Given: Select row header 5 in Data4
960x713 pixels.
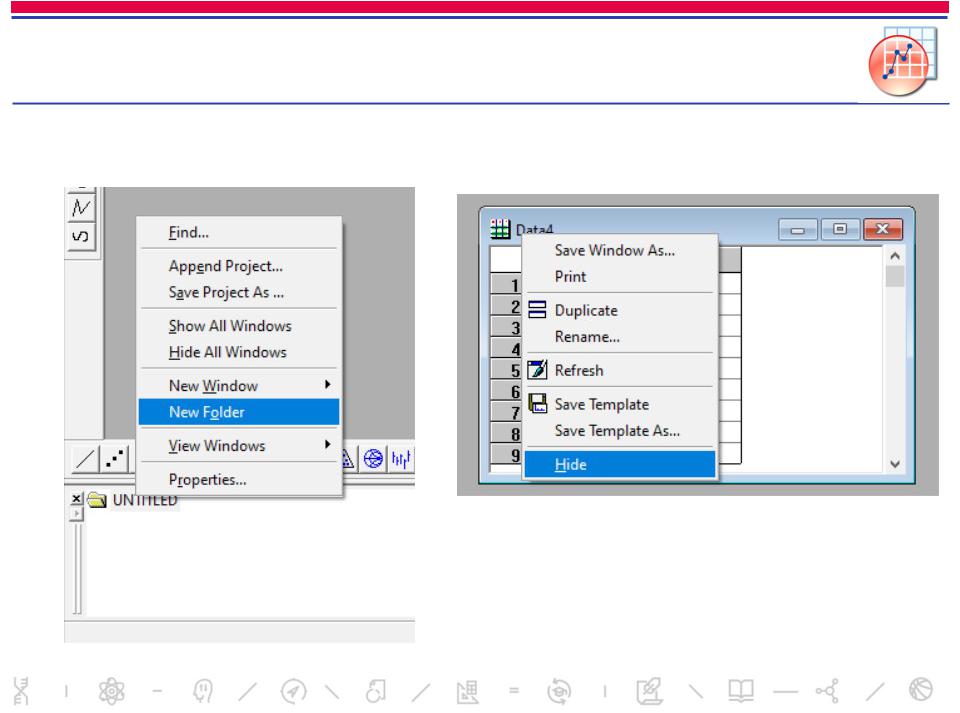Looking at the screenshot, I should (506, 370).
